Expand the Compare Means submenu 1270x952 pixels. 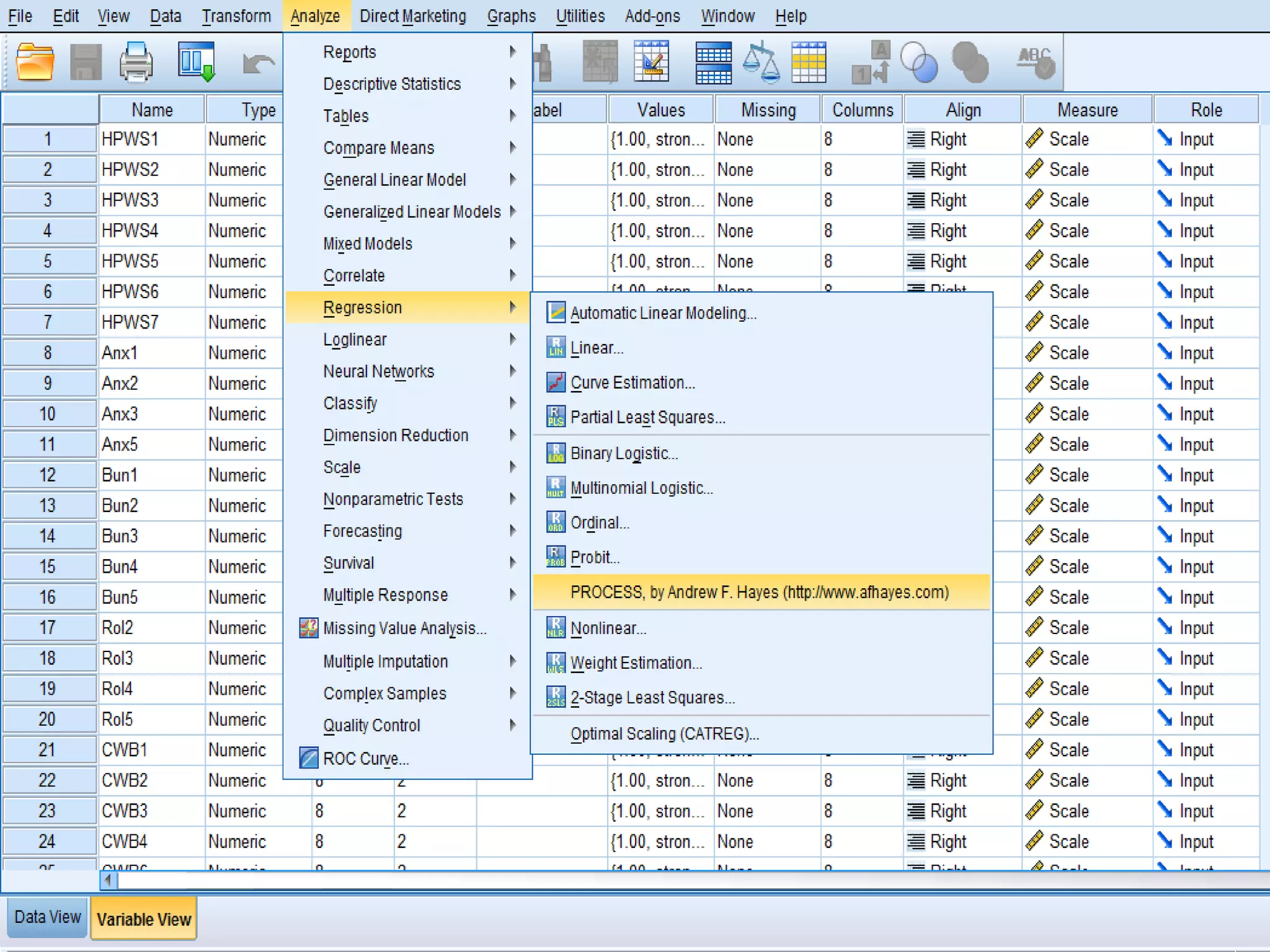[379, 148]
